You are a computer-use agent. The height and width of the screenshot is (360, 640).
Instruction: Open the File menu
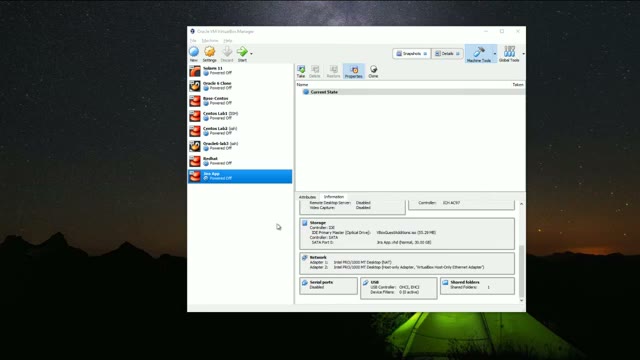click(193, 41)
